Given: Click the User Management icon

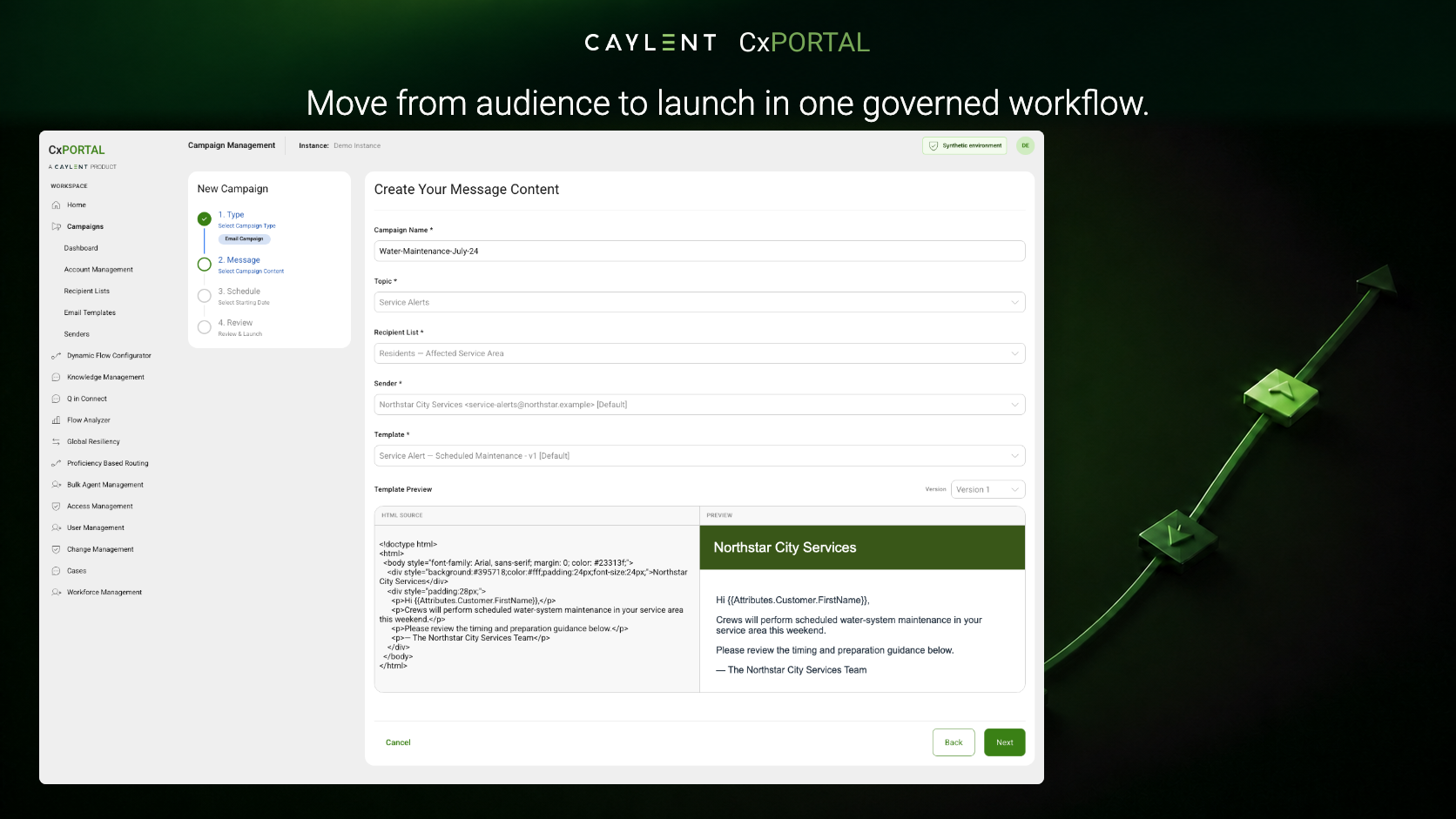Looking at the screenshot, I should pos(56,527).
